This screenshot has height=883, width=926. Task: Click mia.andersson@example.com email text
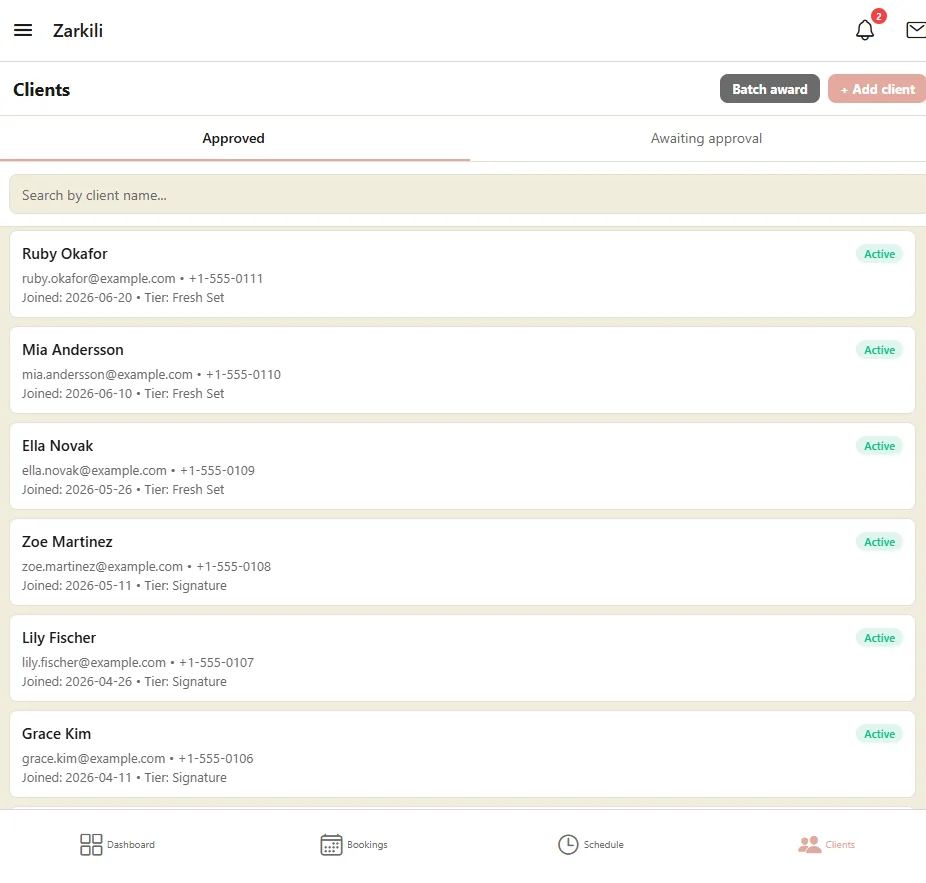(x=107, y=374)
